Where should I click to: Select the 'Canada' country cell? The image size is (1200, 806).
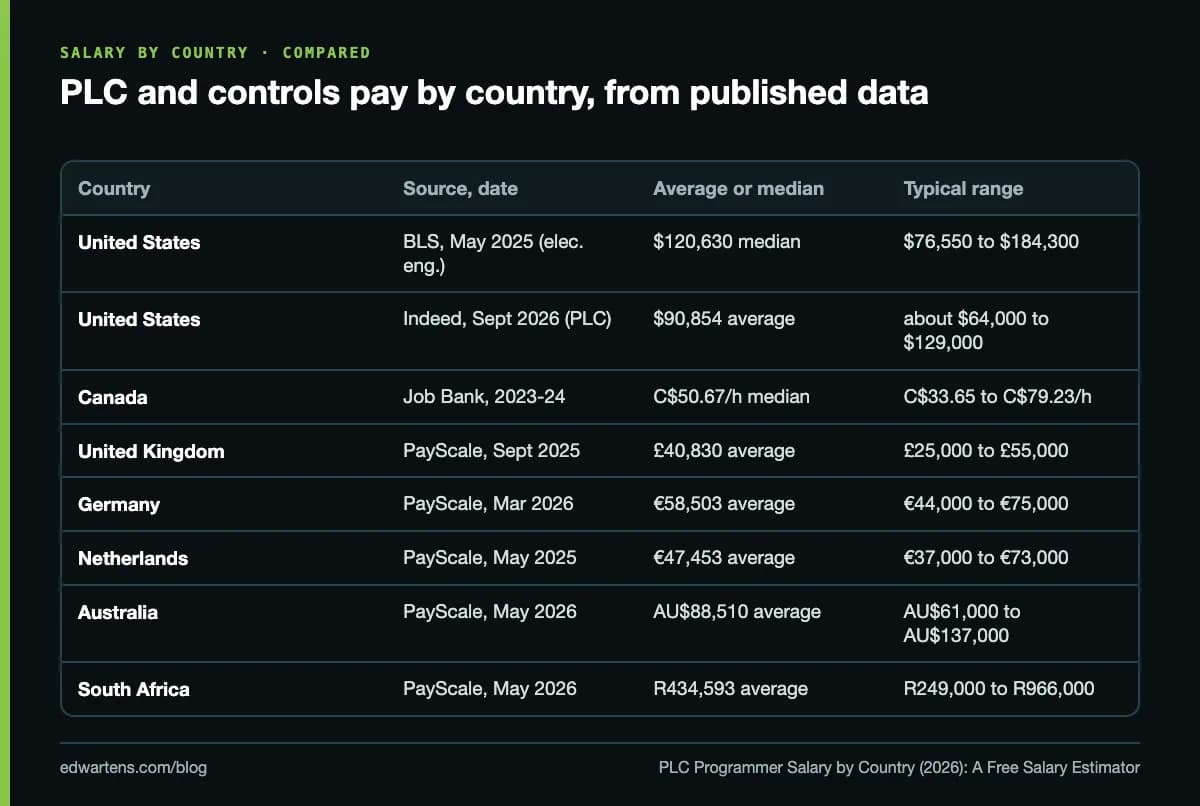click(112, 397)
